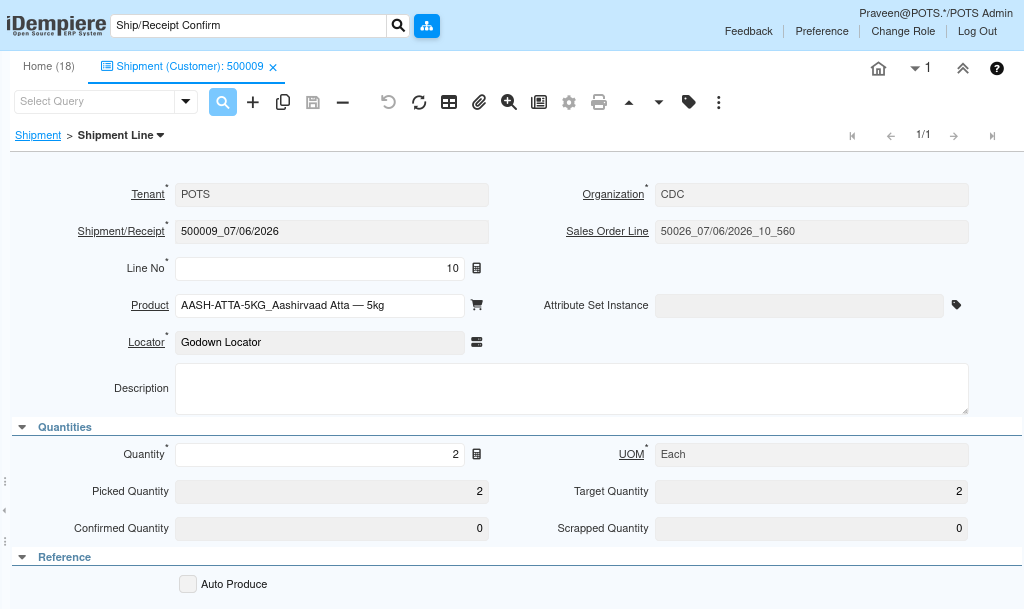Open the Select Query dropdown arrow

click(x=185, y=101)
